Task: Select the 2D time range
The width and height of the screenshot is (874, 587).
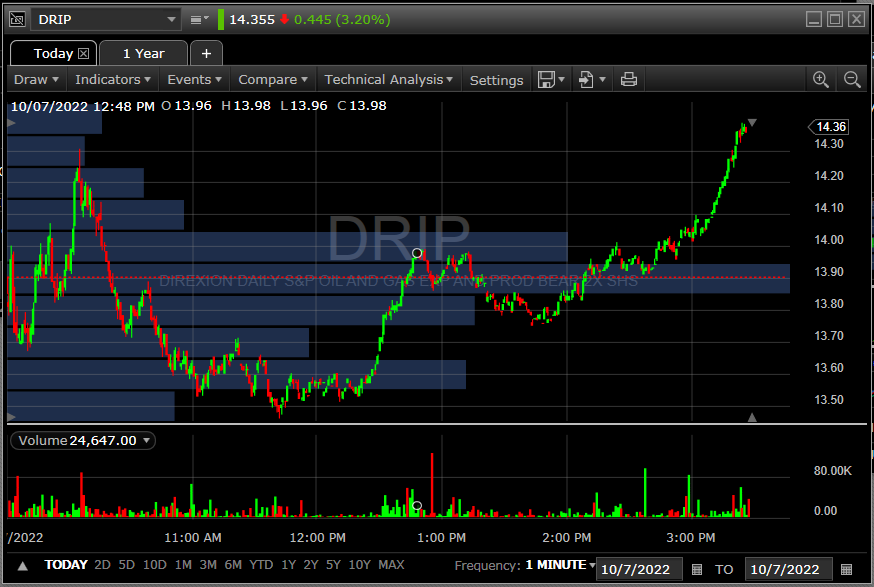Action: tap(103, 565)
